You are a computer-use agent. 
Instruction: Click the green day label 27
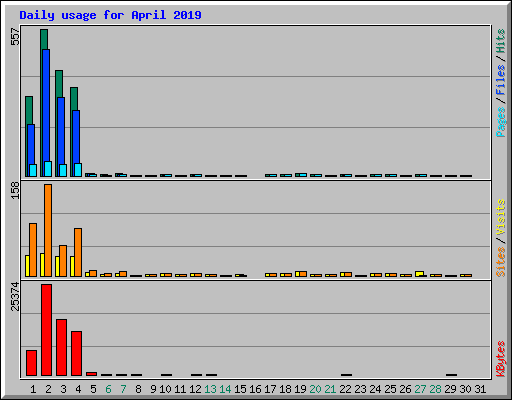(x=420, y=389)
